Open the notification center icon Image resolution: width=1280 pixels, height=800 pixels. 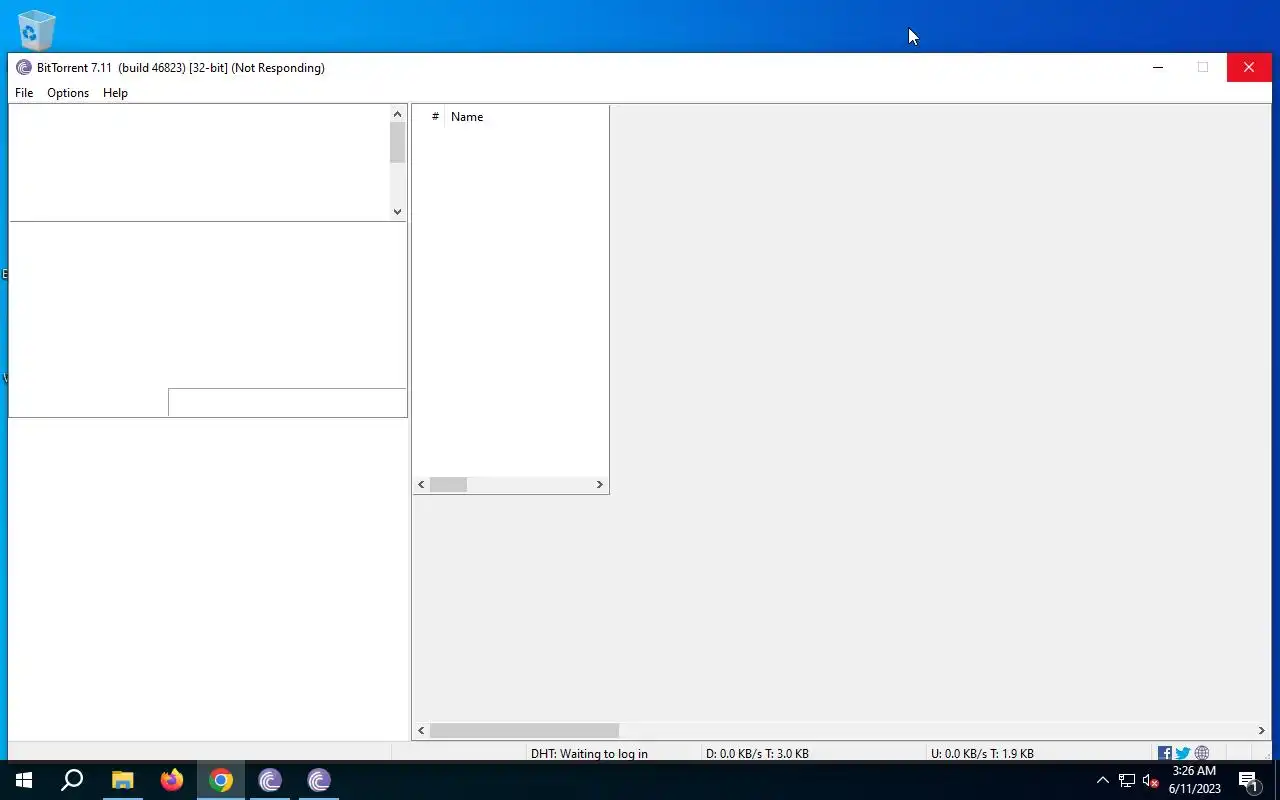pos(1248,780)
